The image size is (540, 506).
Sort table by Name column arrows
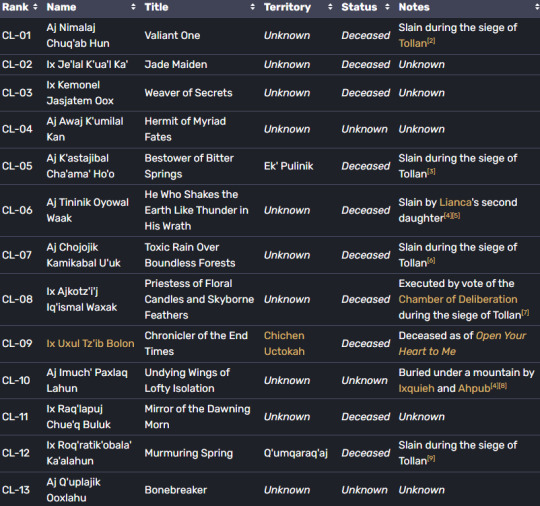tap(133, 7)
